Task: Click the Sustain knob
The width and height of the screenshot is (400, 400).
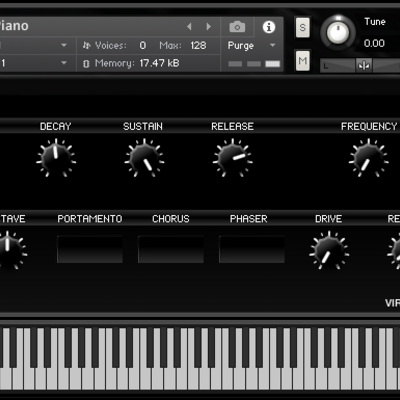Action: (144, 158)
